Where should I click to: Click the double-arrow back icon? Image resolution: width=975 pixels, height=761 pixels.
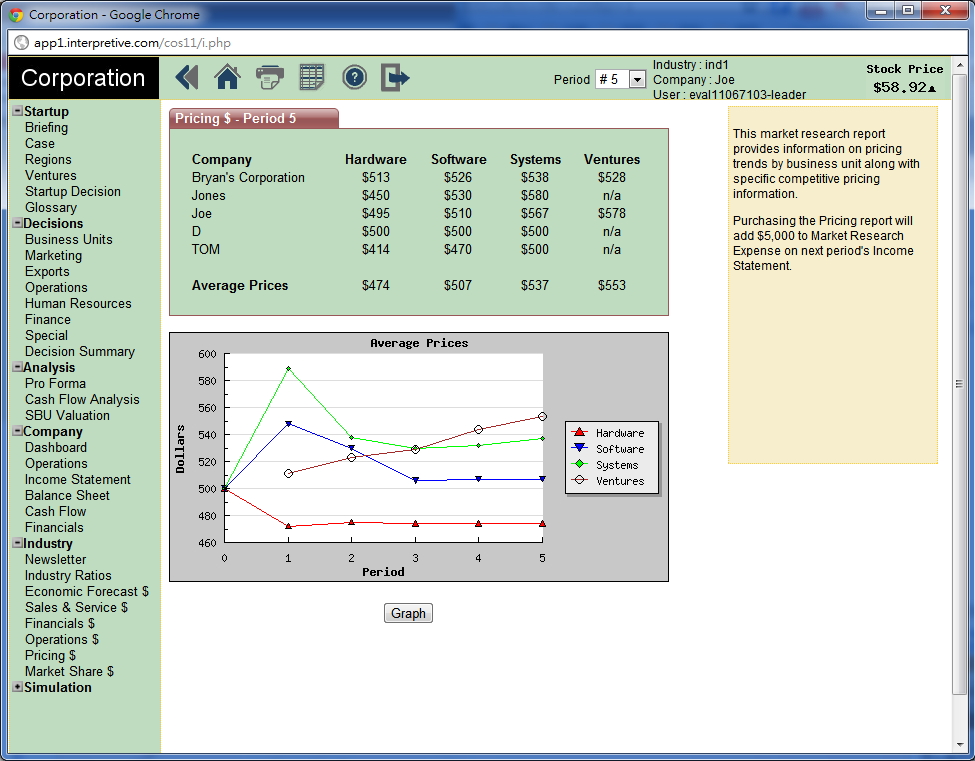click(x=187, y=78)
